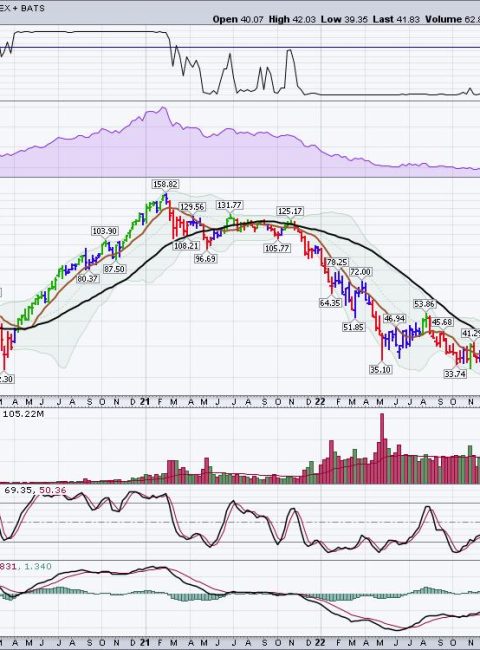Select the 1.340 MACD histogram value
Image resolution: width=480 pixels, height=650 pixels.
[38, 566]
